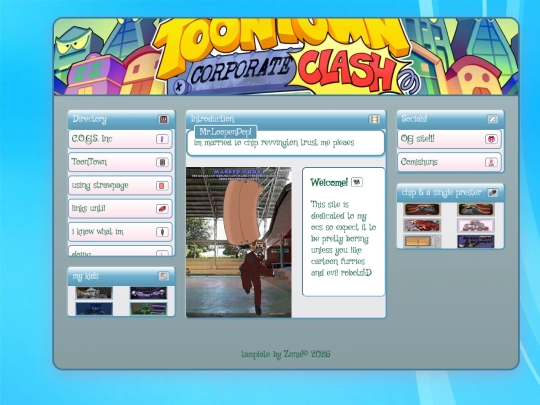This screenshot has height=405, width=540.
Task: Visit the OG site!! social link
Action: tap(449, 139)
